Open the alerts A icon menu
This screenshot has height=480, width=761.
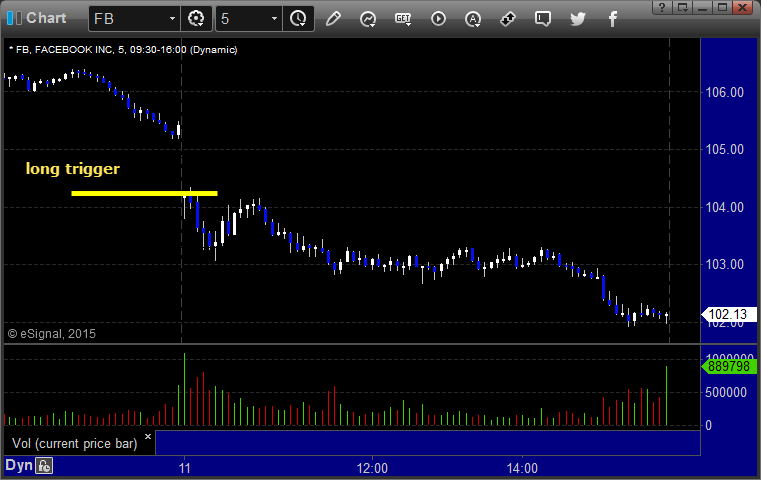[x=473, y=19]
